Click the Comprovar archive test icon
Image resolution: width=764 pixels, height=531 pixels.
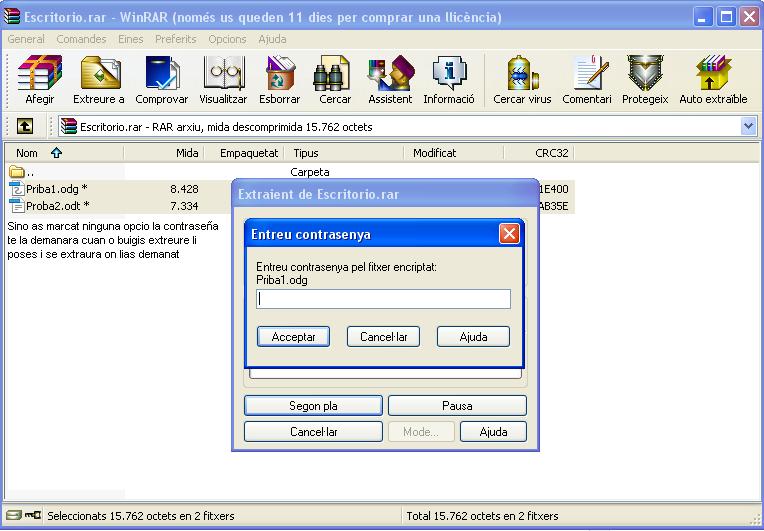click(162, 73)
